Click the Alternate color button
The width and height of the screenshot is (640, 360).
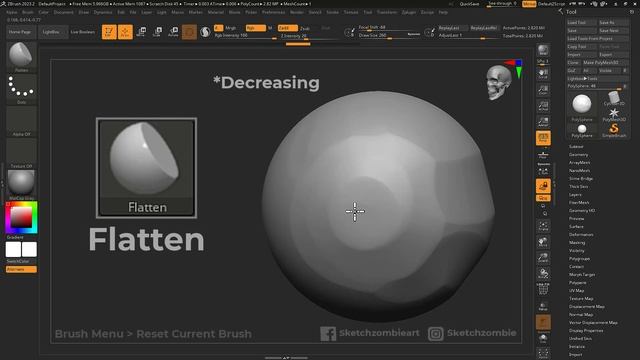pyautogui.click(x=21, y=269)
